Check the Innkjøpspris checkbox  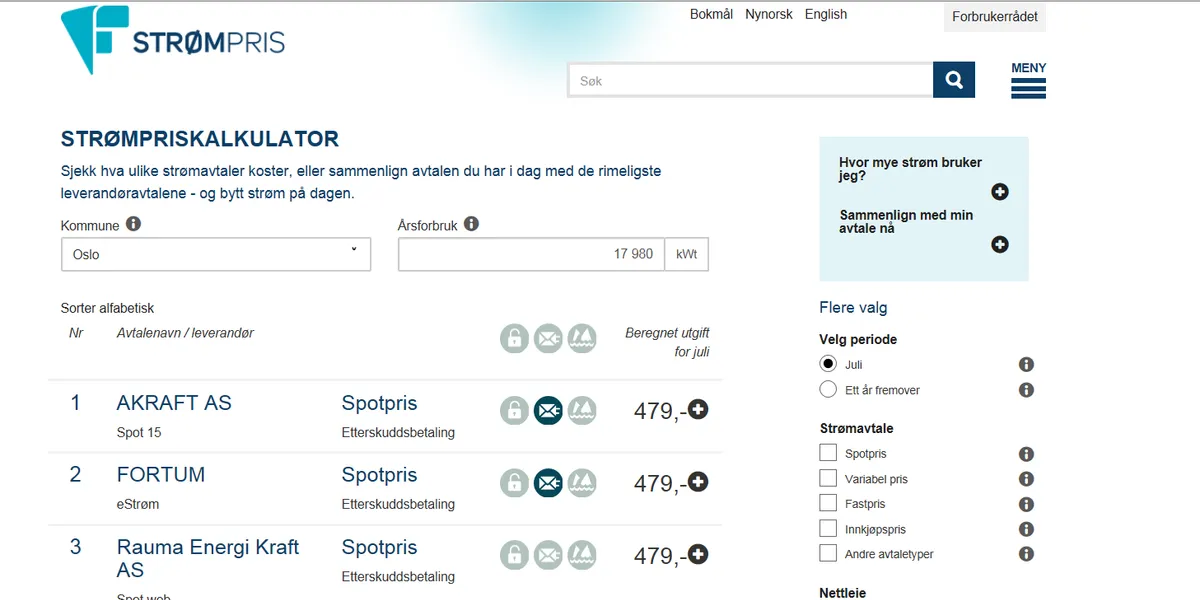pos(828,528)
